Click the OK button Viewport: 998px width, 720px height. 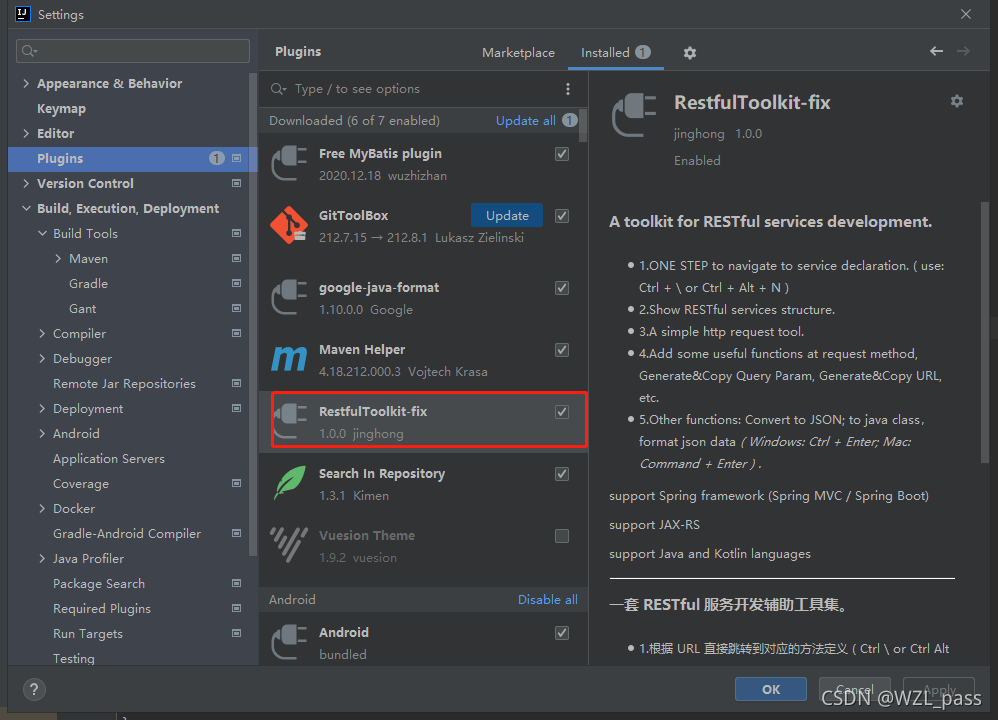click(771, 689)
